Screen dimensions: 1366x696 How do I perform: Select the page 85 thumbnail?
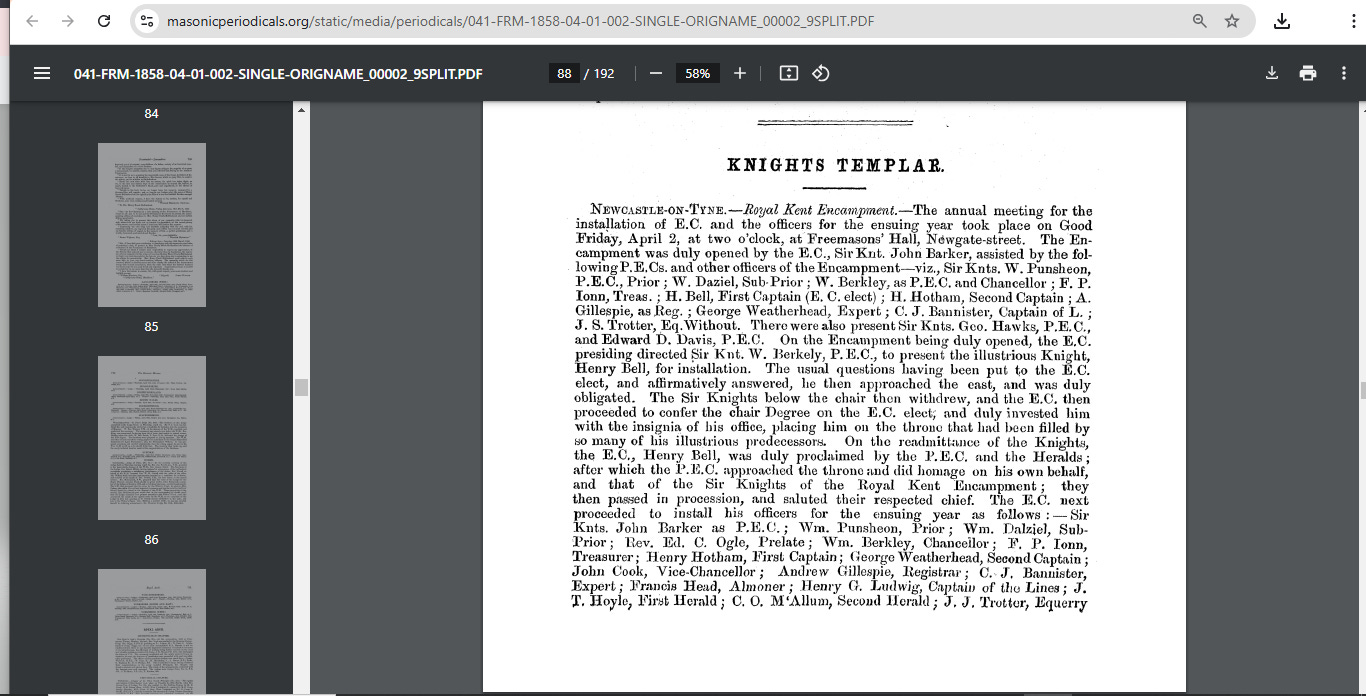(152, 225)
